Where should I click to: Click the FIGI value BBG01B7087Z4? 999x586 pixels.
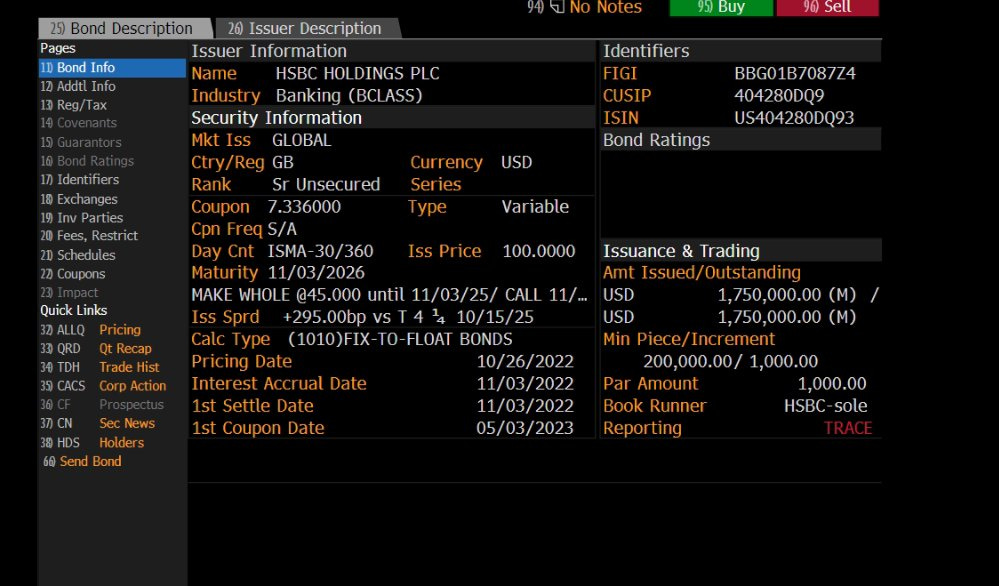click(794, 73)
